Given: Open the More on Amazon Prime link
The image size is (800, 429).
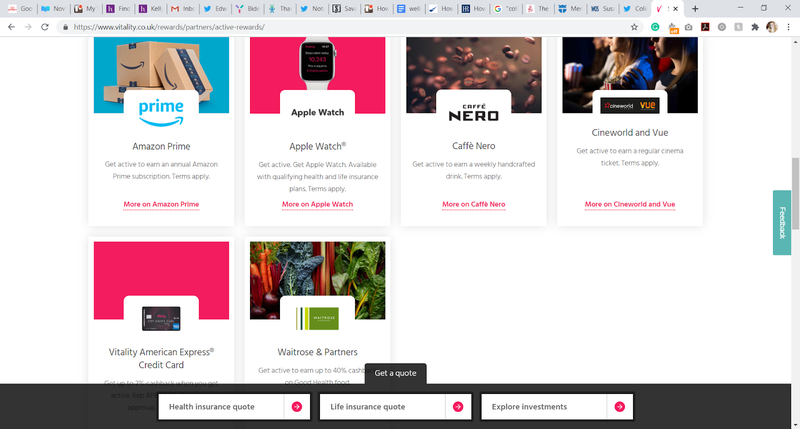Looking at the screenshot, I should click(x=161, y=204).
